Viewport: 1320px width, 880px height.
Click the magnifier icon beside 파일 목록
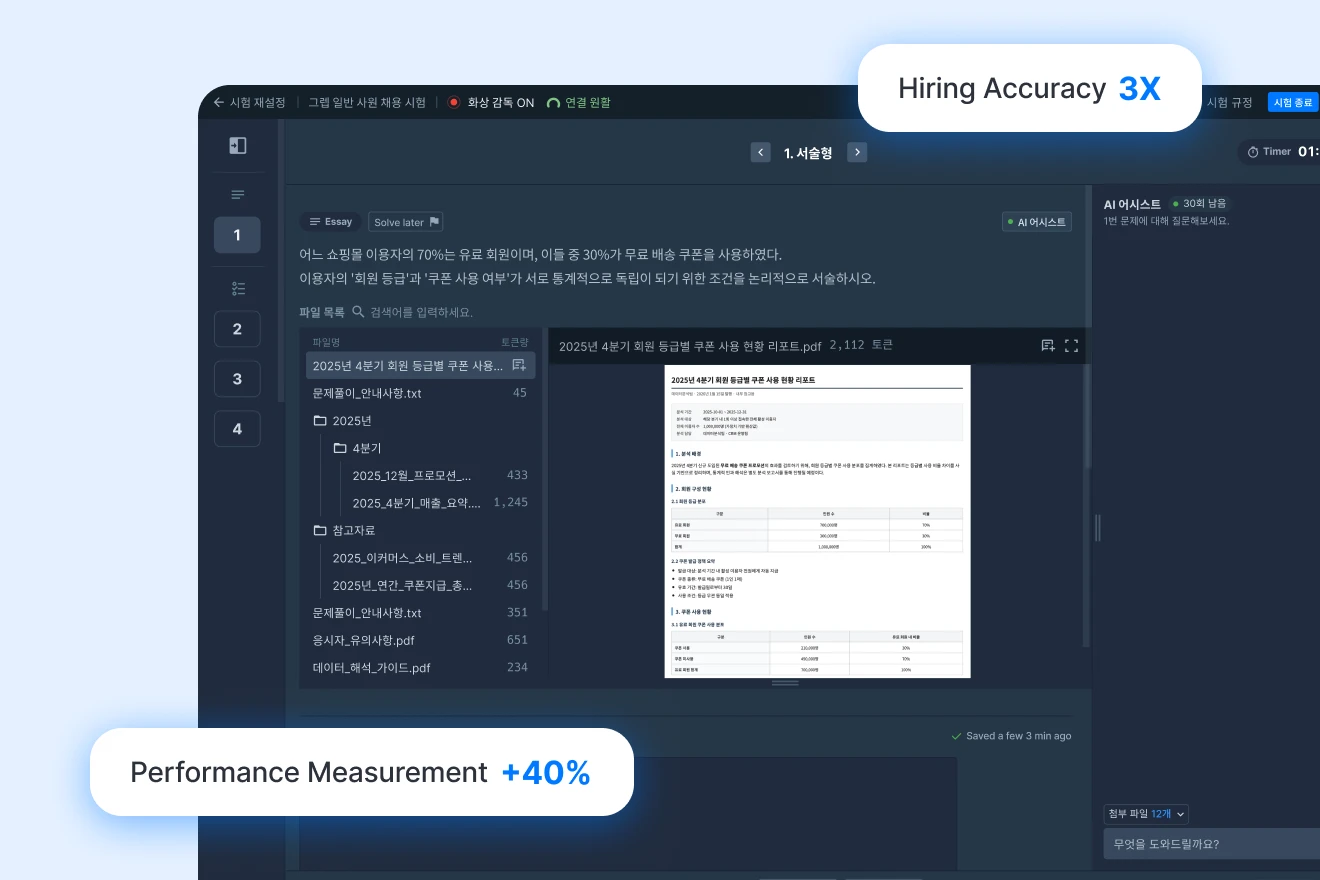(358, 312)
